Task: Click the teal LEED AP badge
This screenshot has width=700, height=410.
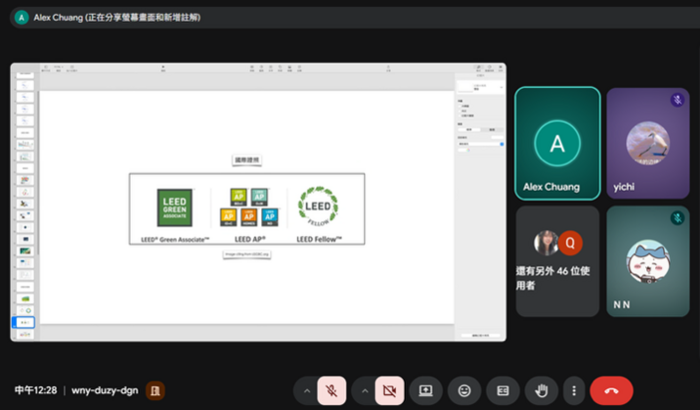Action: pyautogui.click(x=259, y=197)
